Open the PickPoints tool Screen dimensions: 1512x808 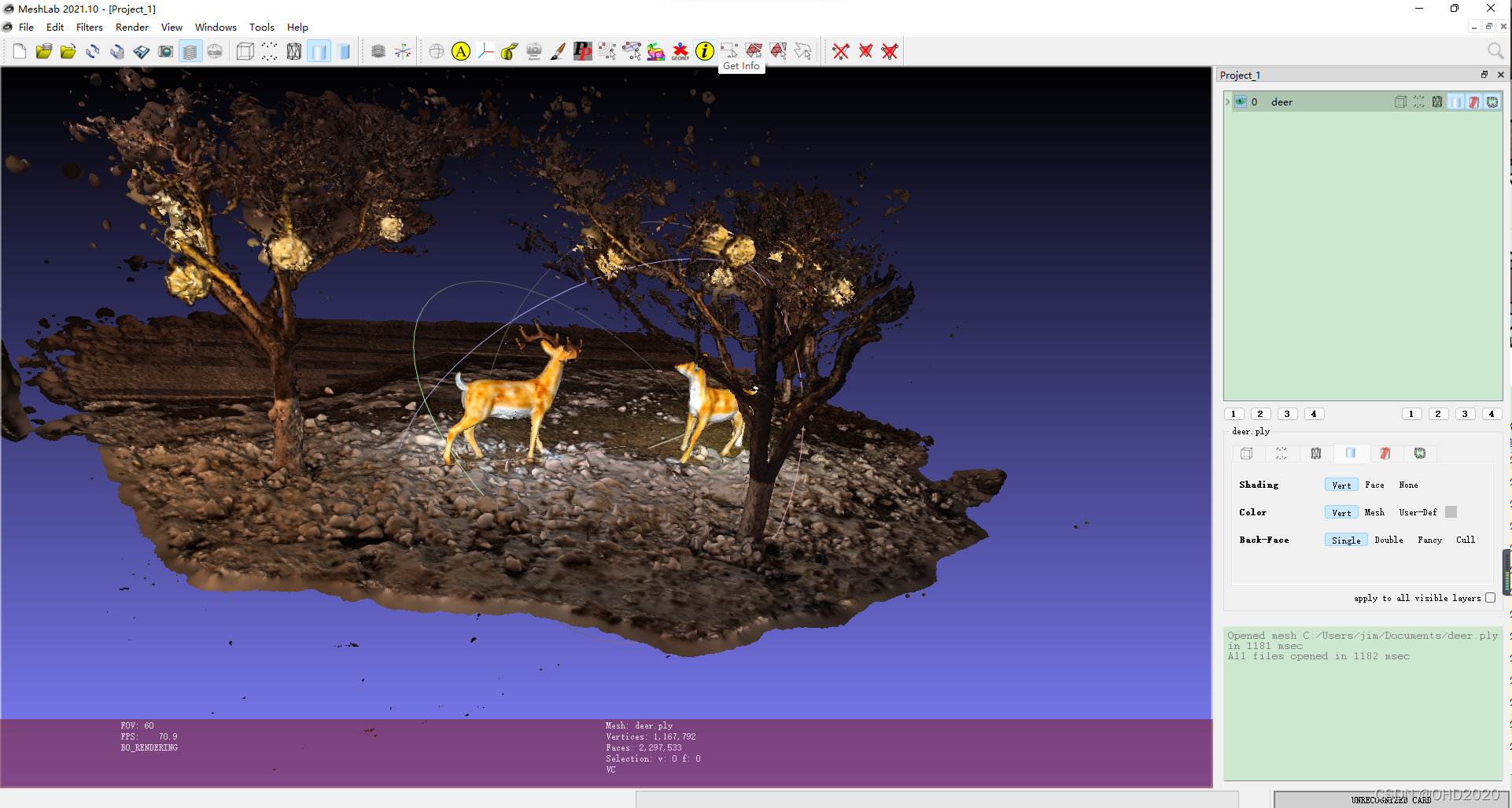point(582,51)
